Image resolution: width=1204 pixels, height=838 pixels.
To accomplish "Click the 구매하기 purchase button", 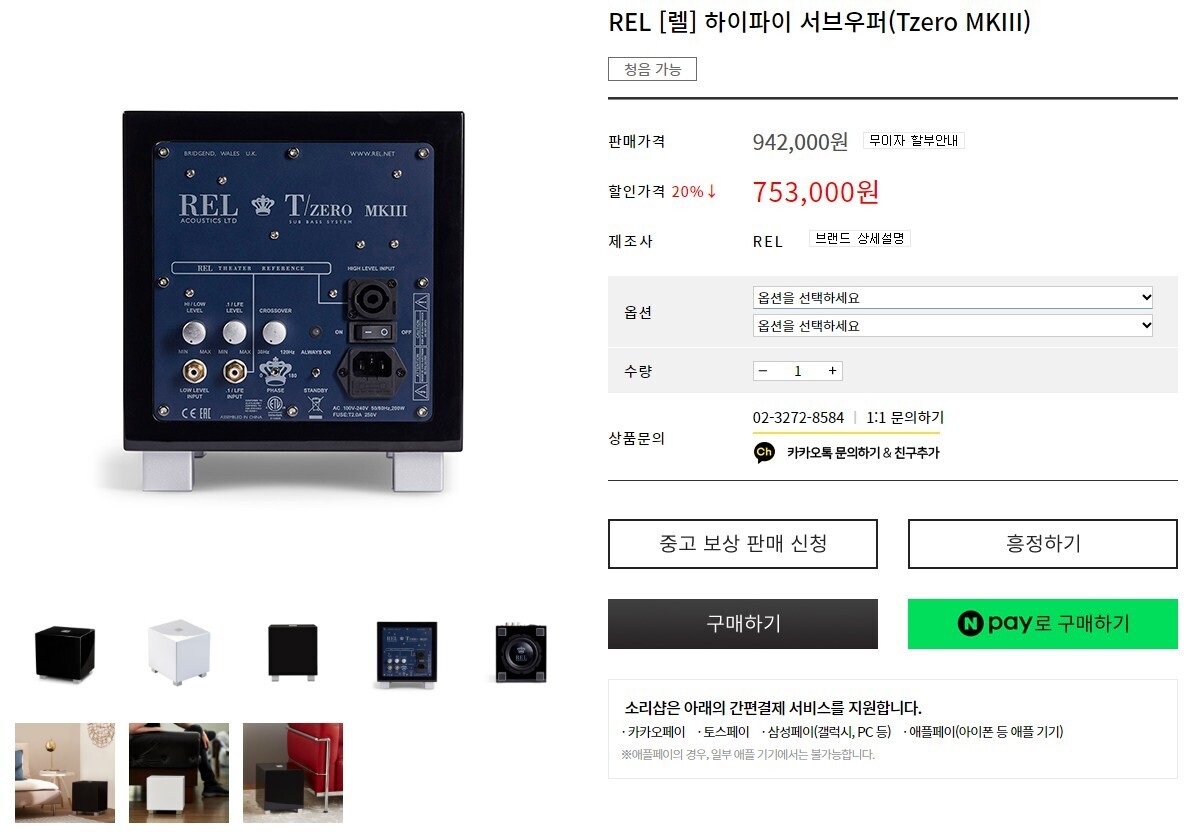I will tap(743, 624).
